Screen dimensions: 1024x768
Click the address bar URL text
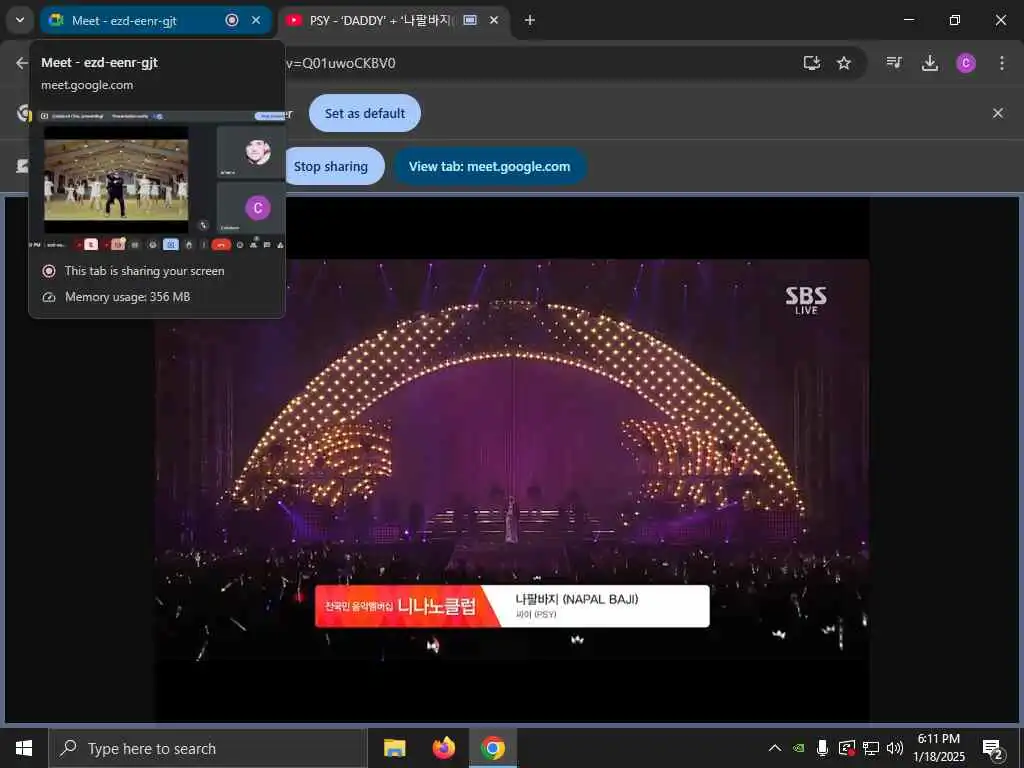pyautogui.click(x=341, y=63)
